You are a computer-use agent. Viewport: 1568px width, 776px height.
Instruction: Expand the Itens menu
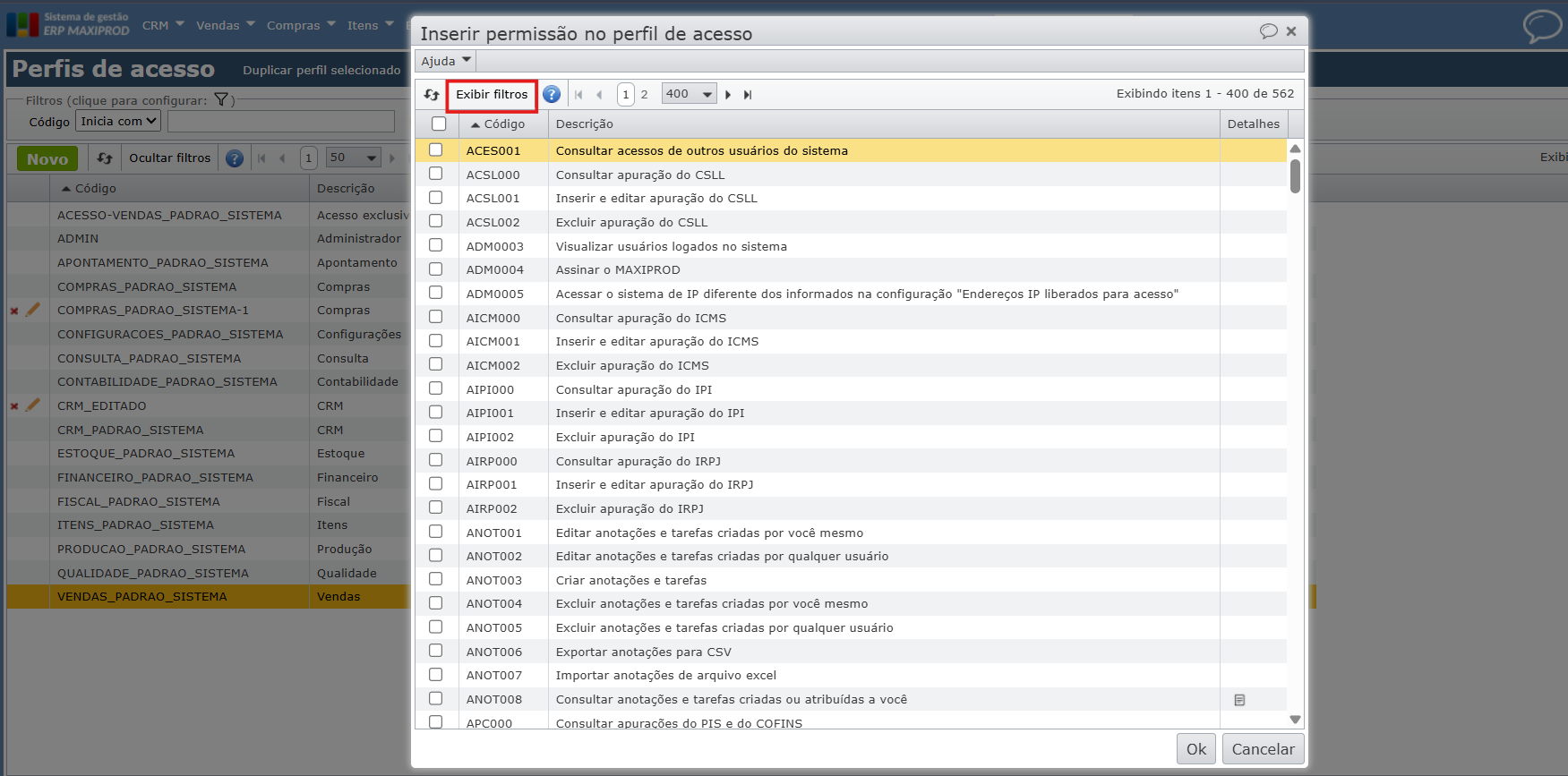pos(371,25)
